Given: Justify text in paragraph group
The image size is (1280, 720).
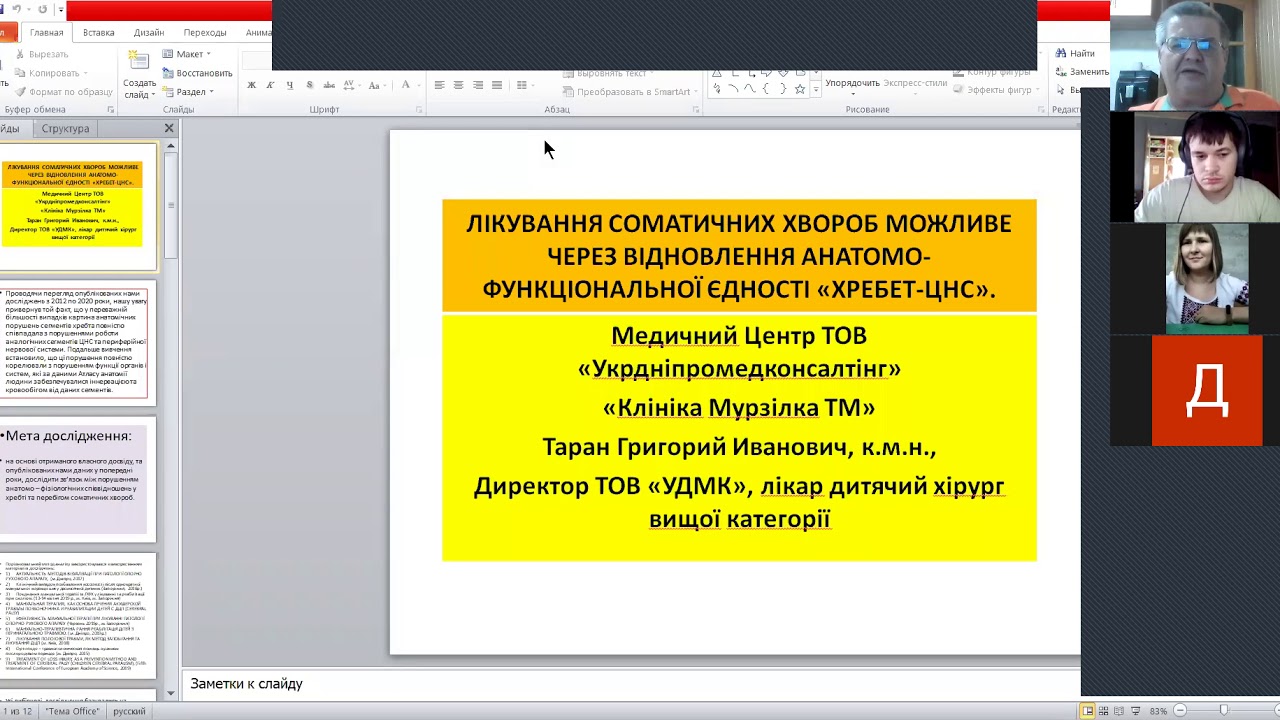Looking at the screenshot, I should coord(497,85).
